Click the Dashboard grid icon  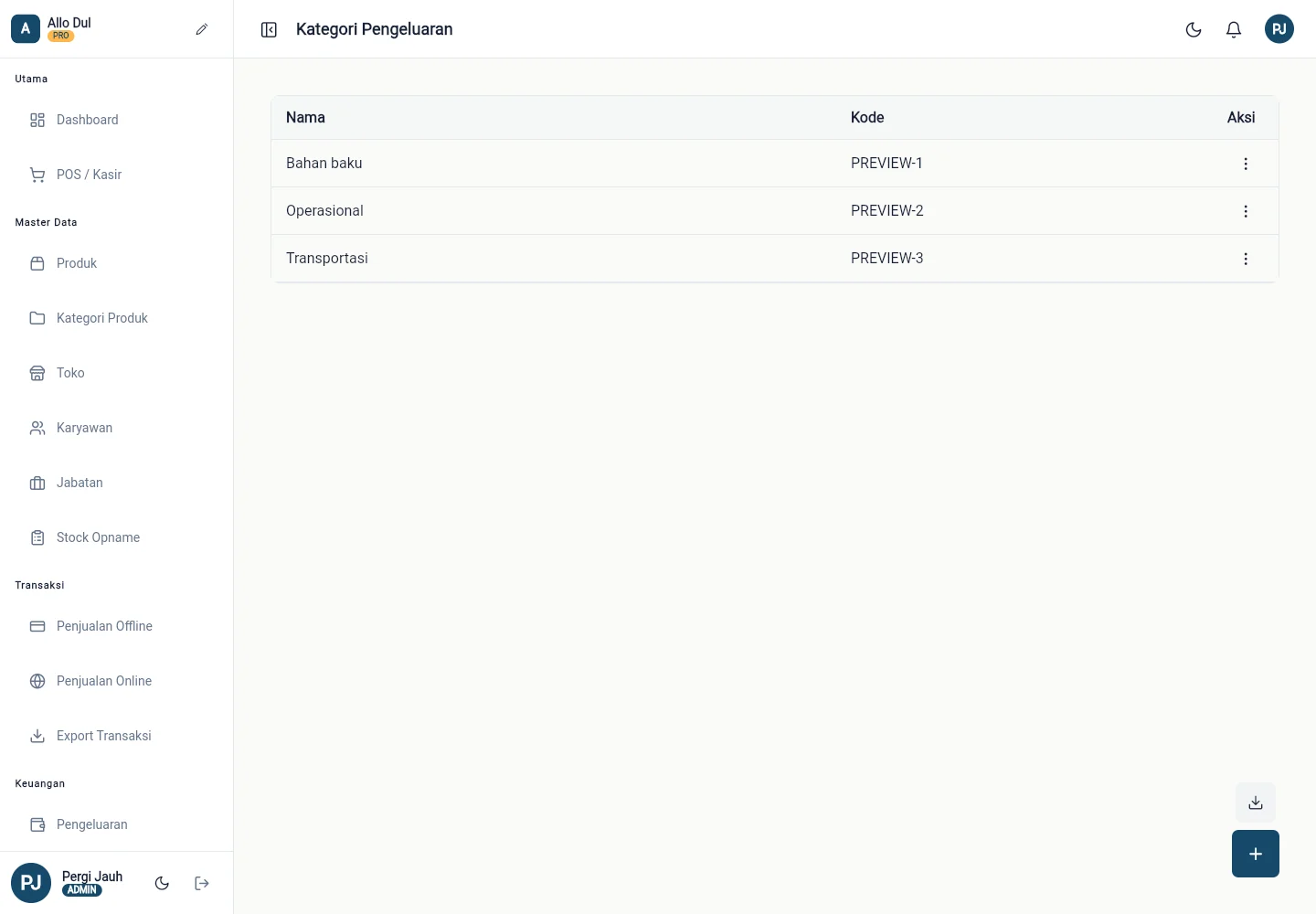[37, 120]
